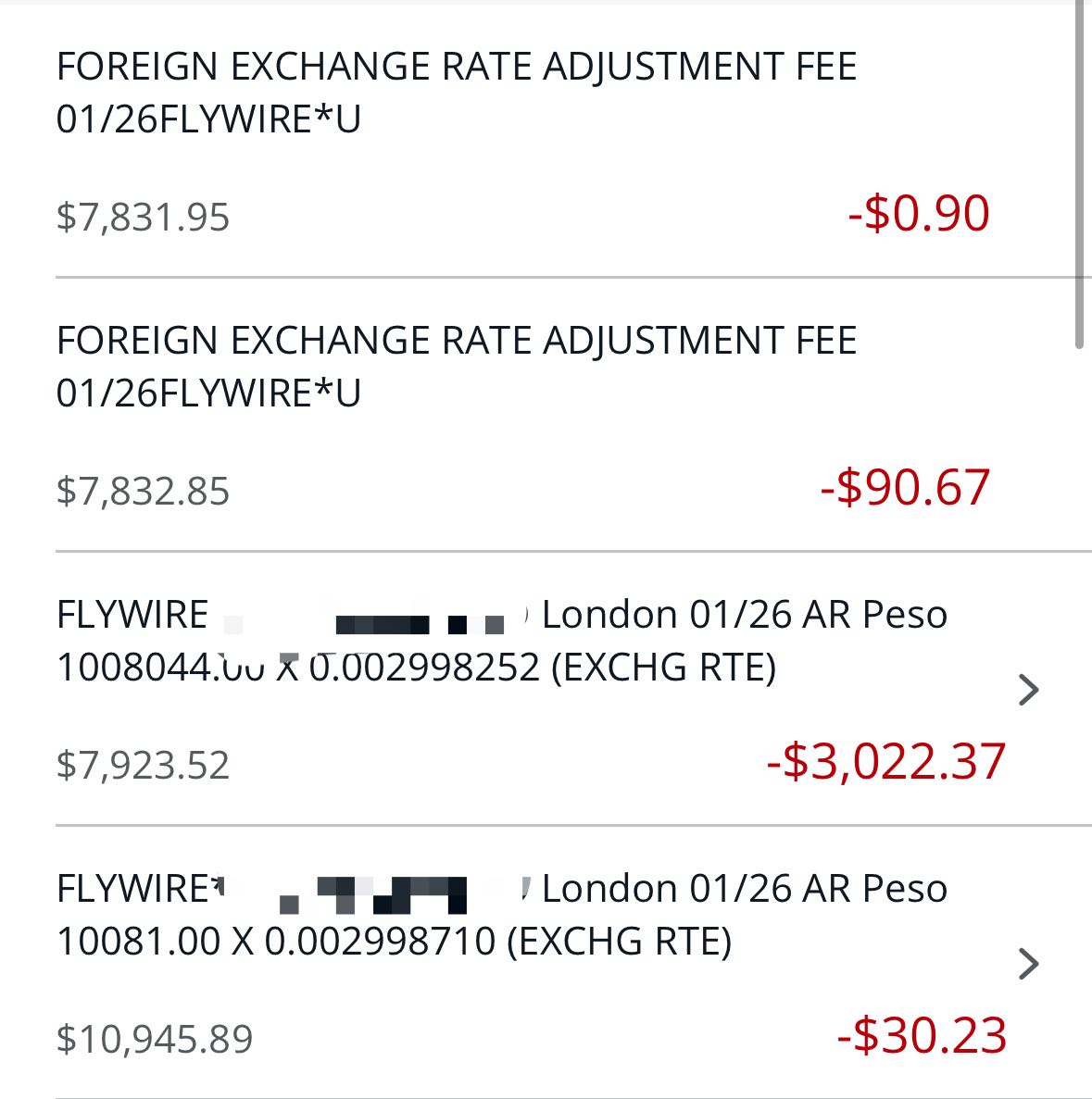This screenshot has height=1099, width=1092.
Task: Click the -$30.23 transaction amount
Action: pyautogui.click(x=922, y=1036)
